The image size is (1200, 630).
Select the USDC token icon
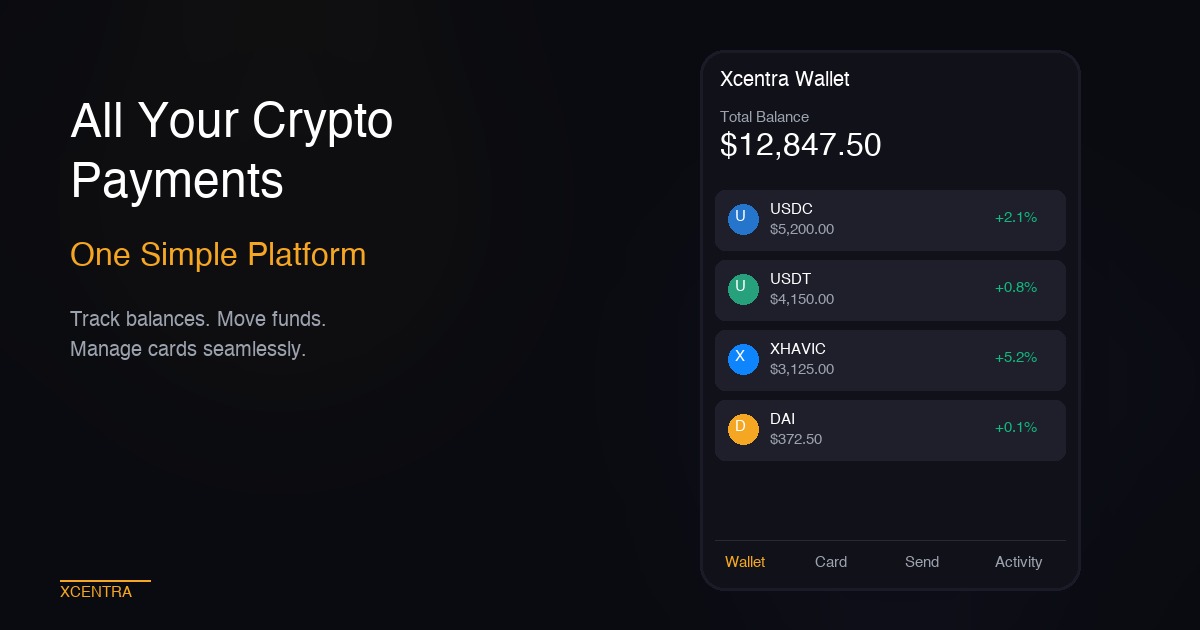(743, 219)
